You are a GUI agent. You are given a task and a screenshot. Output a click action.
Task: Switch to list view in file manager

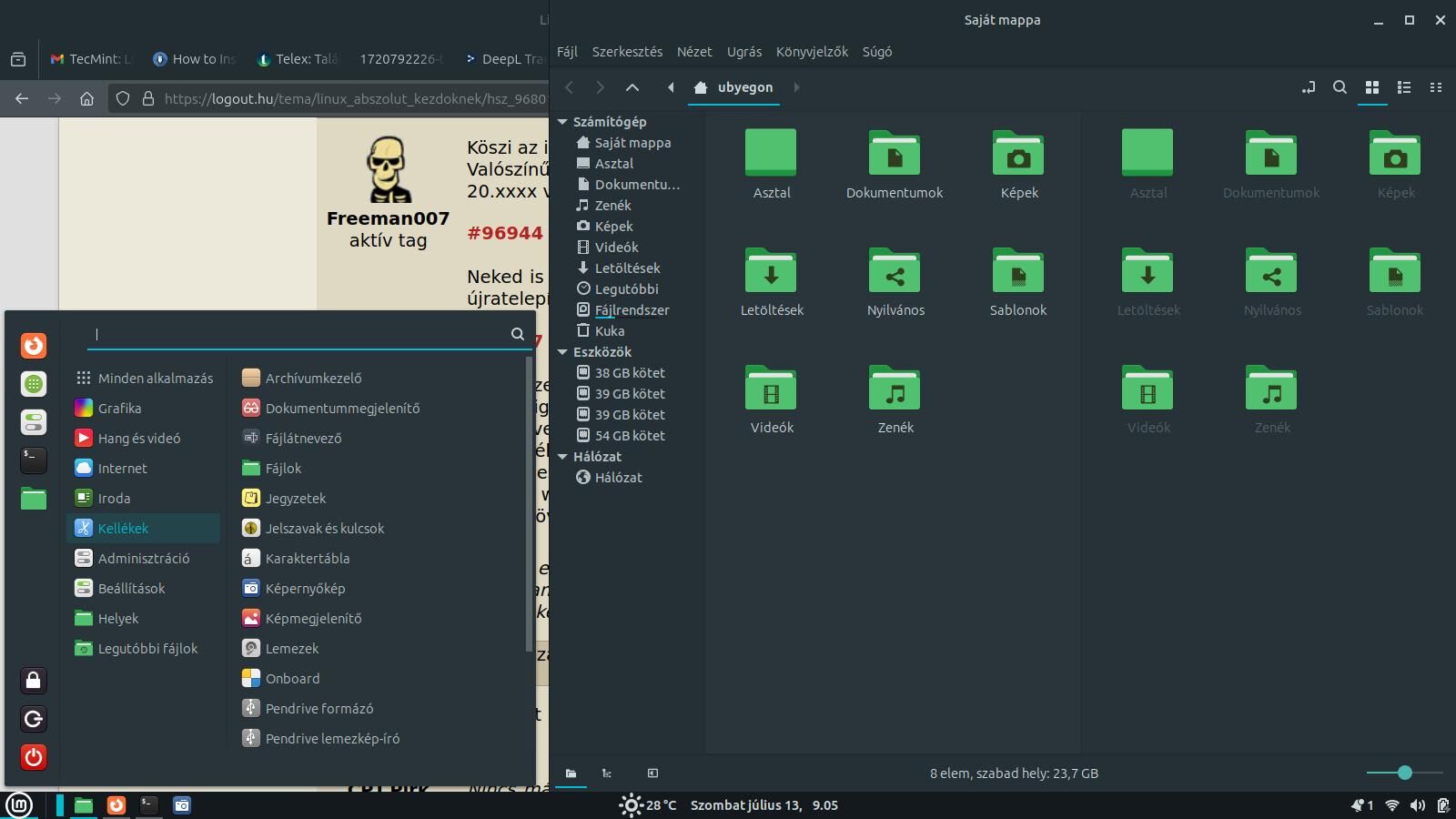point(1404,87)
